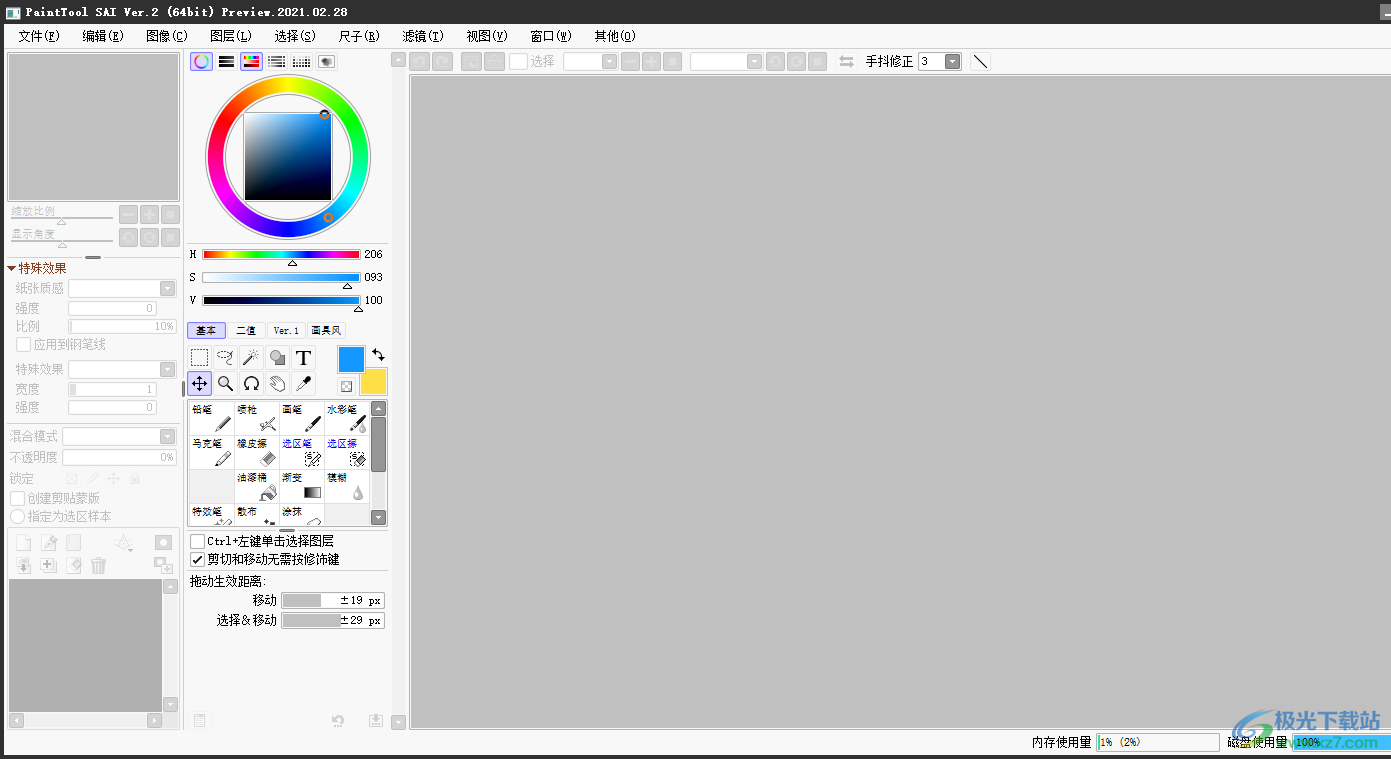This screenshot has height=759, width=1391.
Task: Choose the 散布 scatter brush
Action: coord(257,515)
